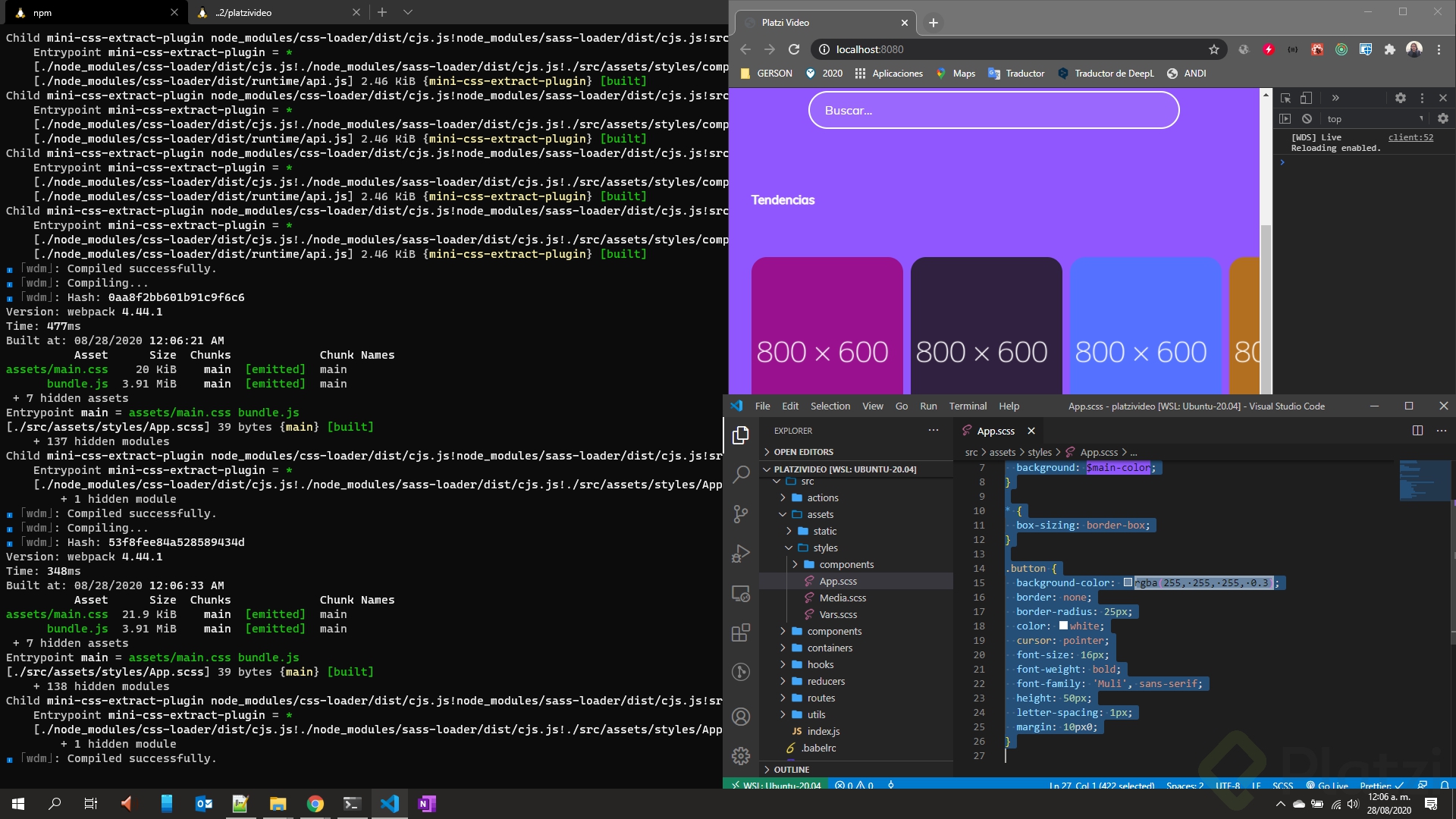Close the App.scss editor tab
This screenshot has width=1456, height=819.
(1031, 431)
